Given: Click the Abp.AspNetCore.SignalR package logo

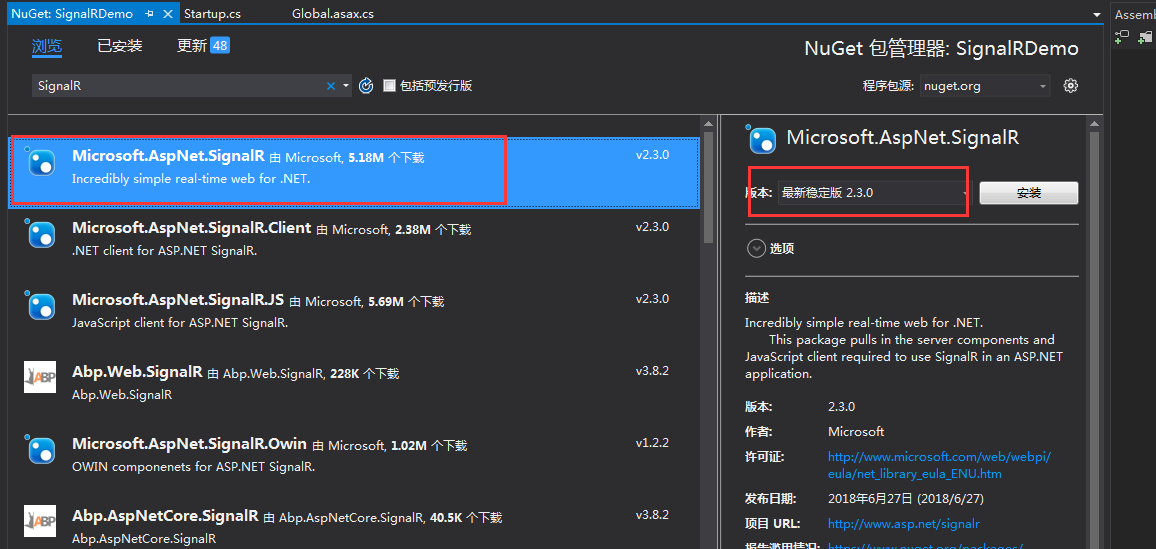Looking at the screenshot, I should coord(40,521).
